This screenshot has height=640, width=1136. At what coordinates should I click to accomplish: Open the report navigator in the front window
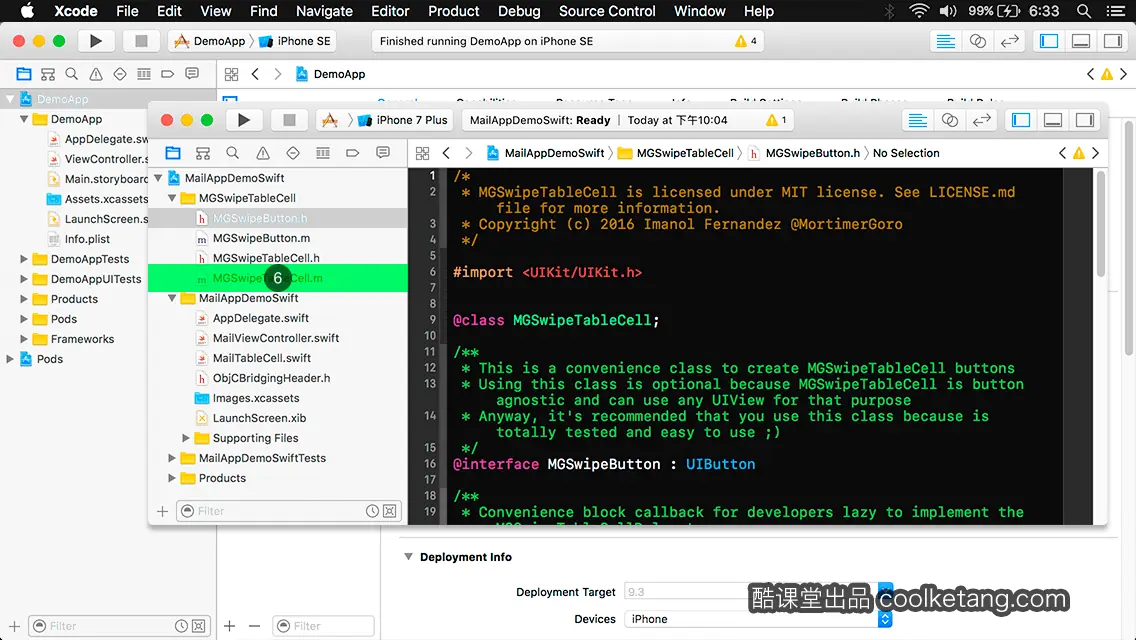(x=383, y=153)
